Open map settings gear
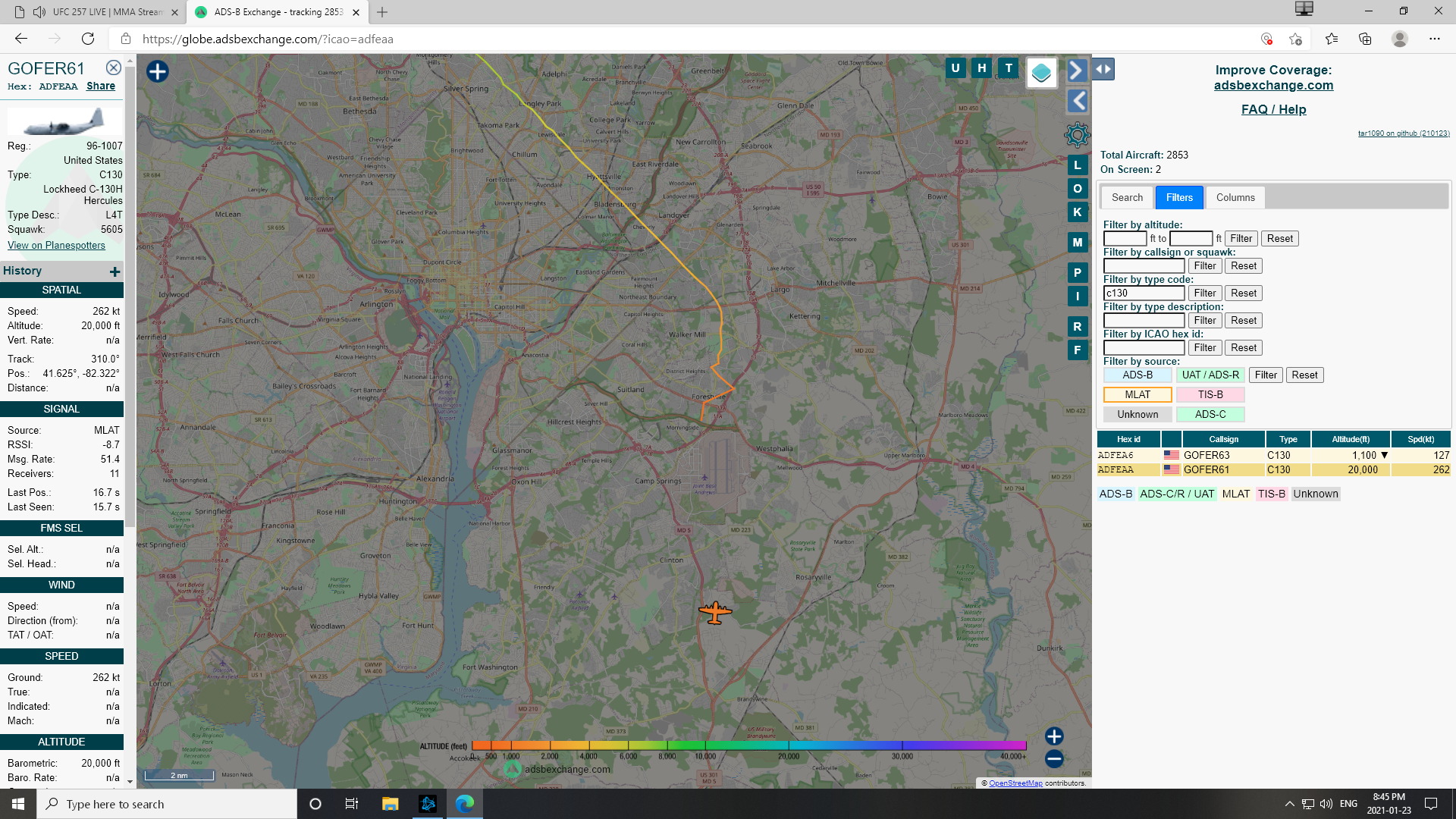The height and width of the screenshot is (819, 1456). (x=1077, y=135)
